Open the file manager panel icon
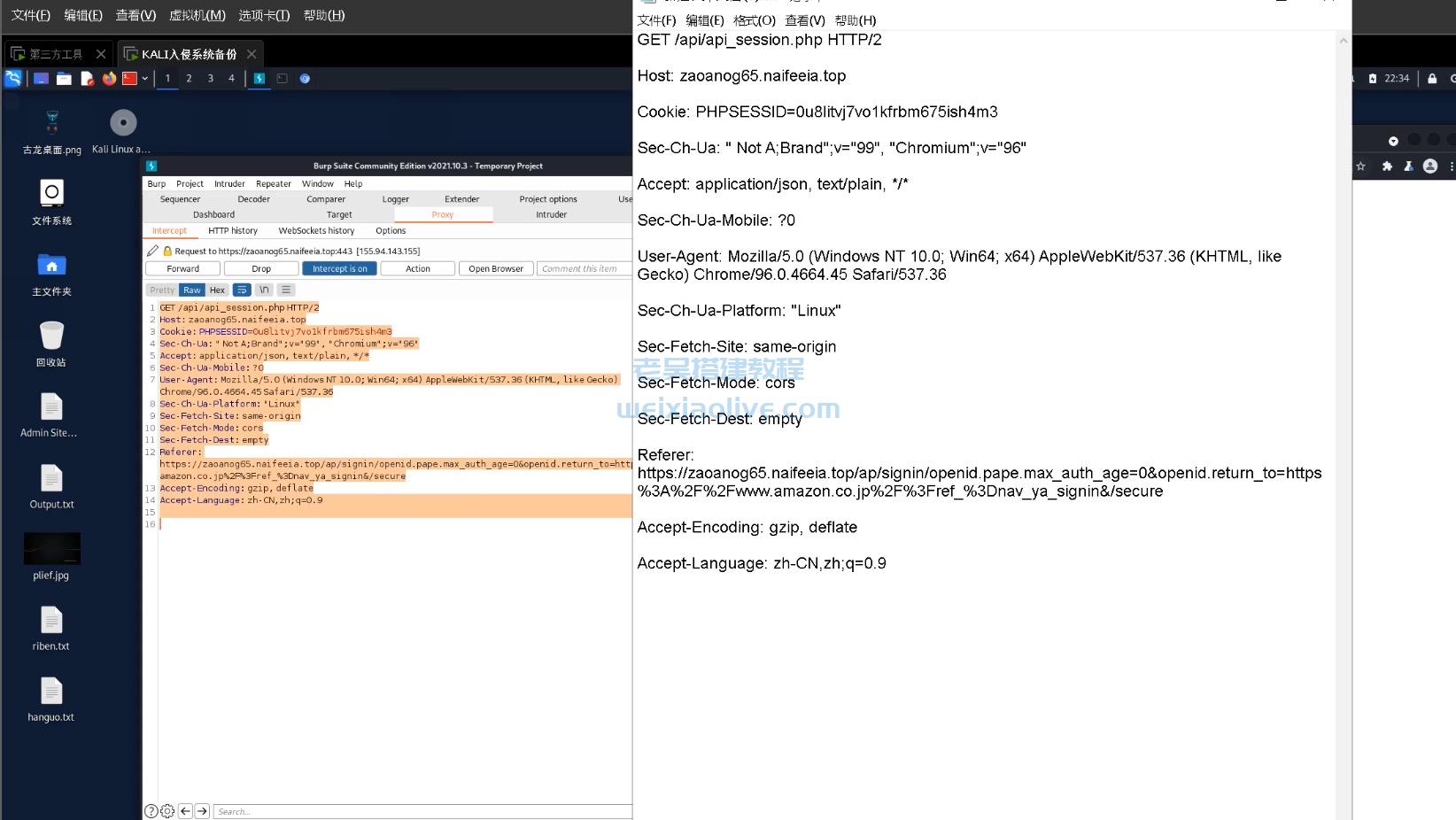Viewport: 1456px width, 820px height. point(64,79)
